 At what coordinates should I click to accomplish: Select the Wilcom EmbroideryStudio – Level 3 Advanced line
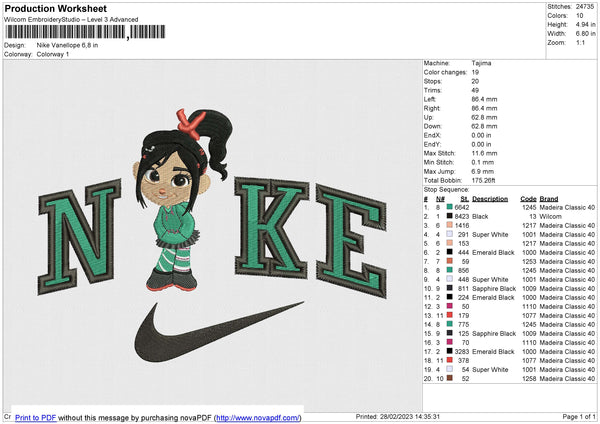click(71, 20)
